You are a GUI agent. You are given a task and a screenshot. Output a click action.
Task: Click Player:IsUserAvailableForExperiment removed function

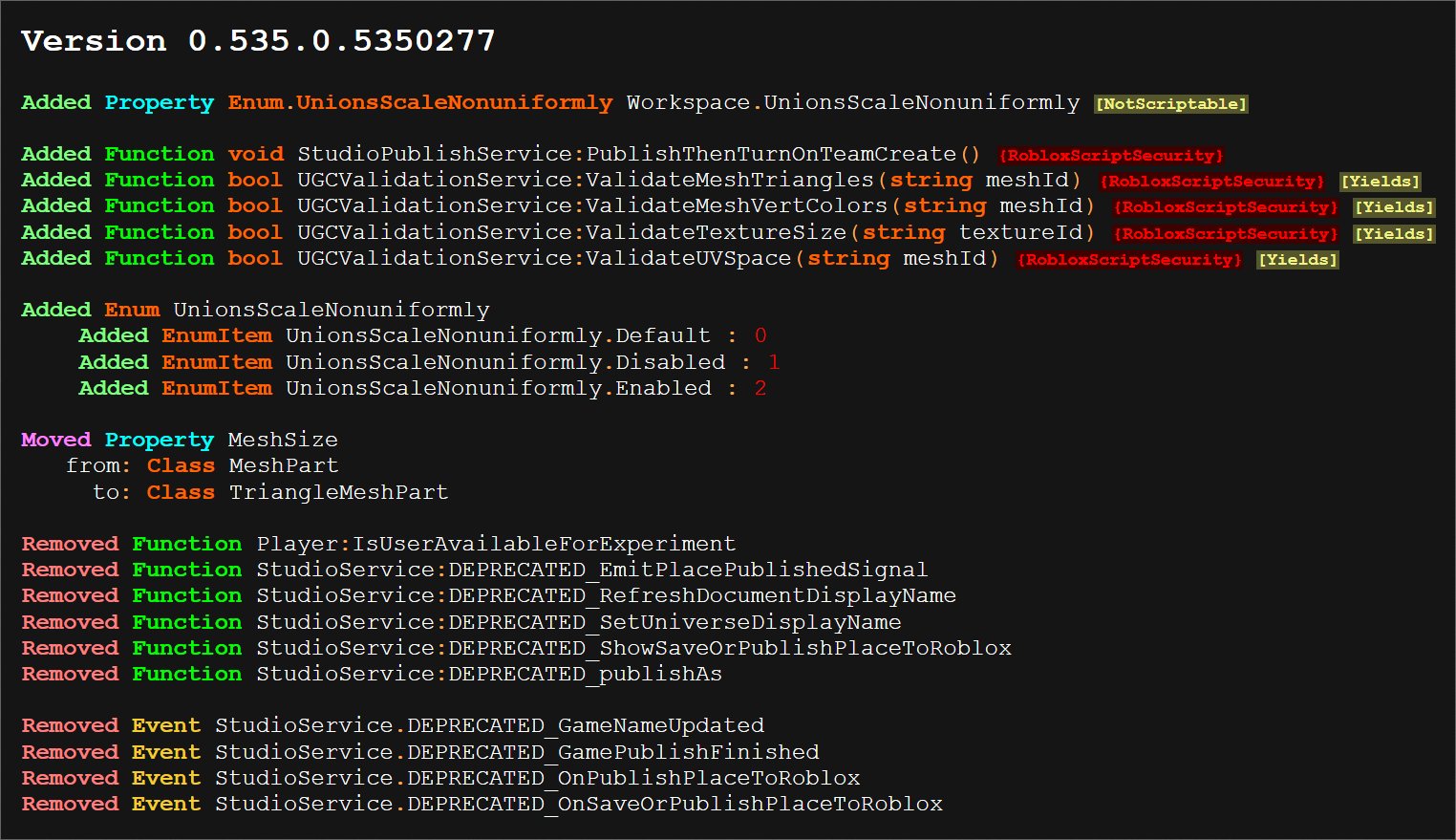[496, 544]
